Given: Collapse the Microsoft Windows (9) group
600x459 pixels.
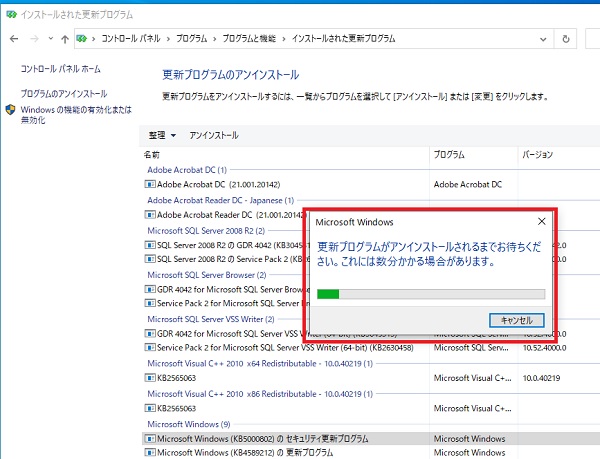Looking at the screenshot, I should (189, 424).
